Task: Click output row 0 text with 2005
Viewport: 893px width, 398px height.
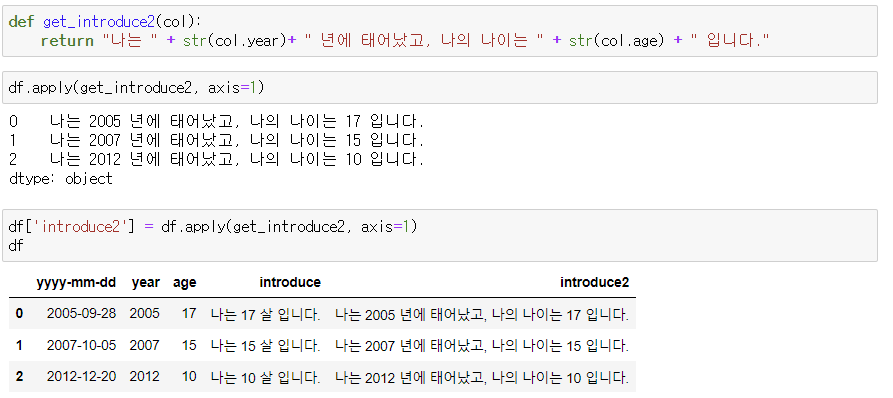Action: (236, 122)
